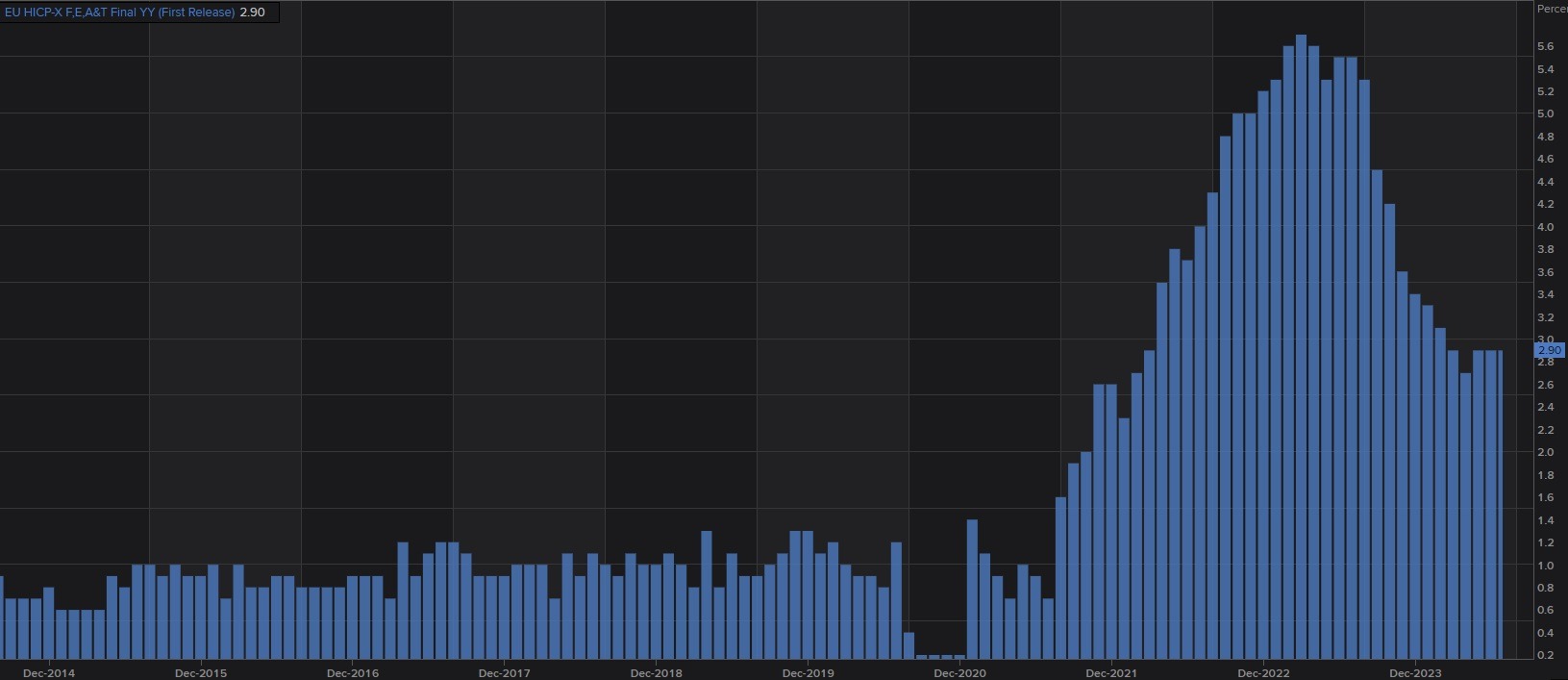Select the Dec-2019 x-axis label
This screenshot has height=680, width=1568.
[x=808, y=672]
